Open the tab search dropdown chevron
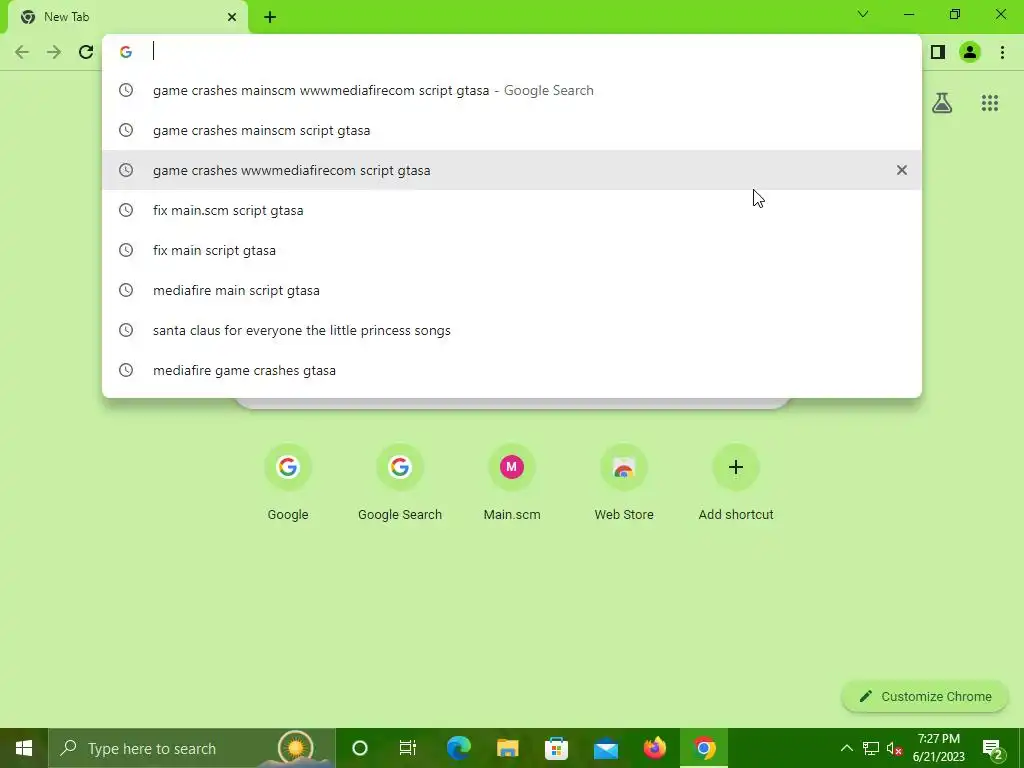 pyautogui.click(x=863, y=14)
